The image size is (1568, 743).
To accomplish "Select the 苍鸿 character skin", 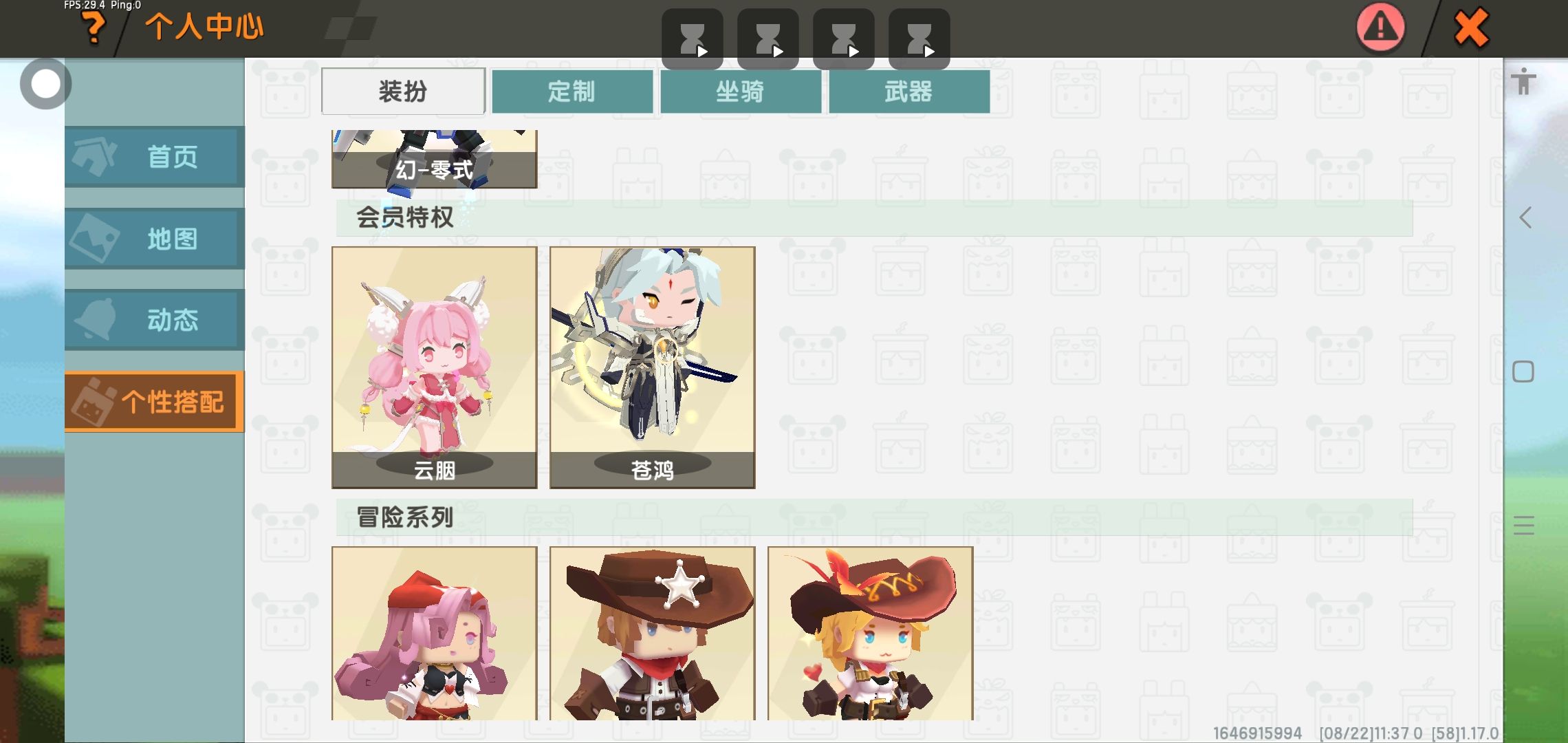I will (x=653, y=367).
